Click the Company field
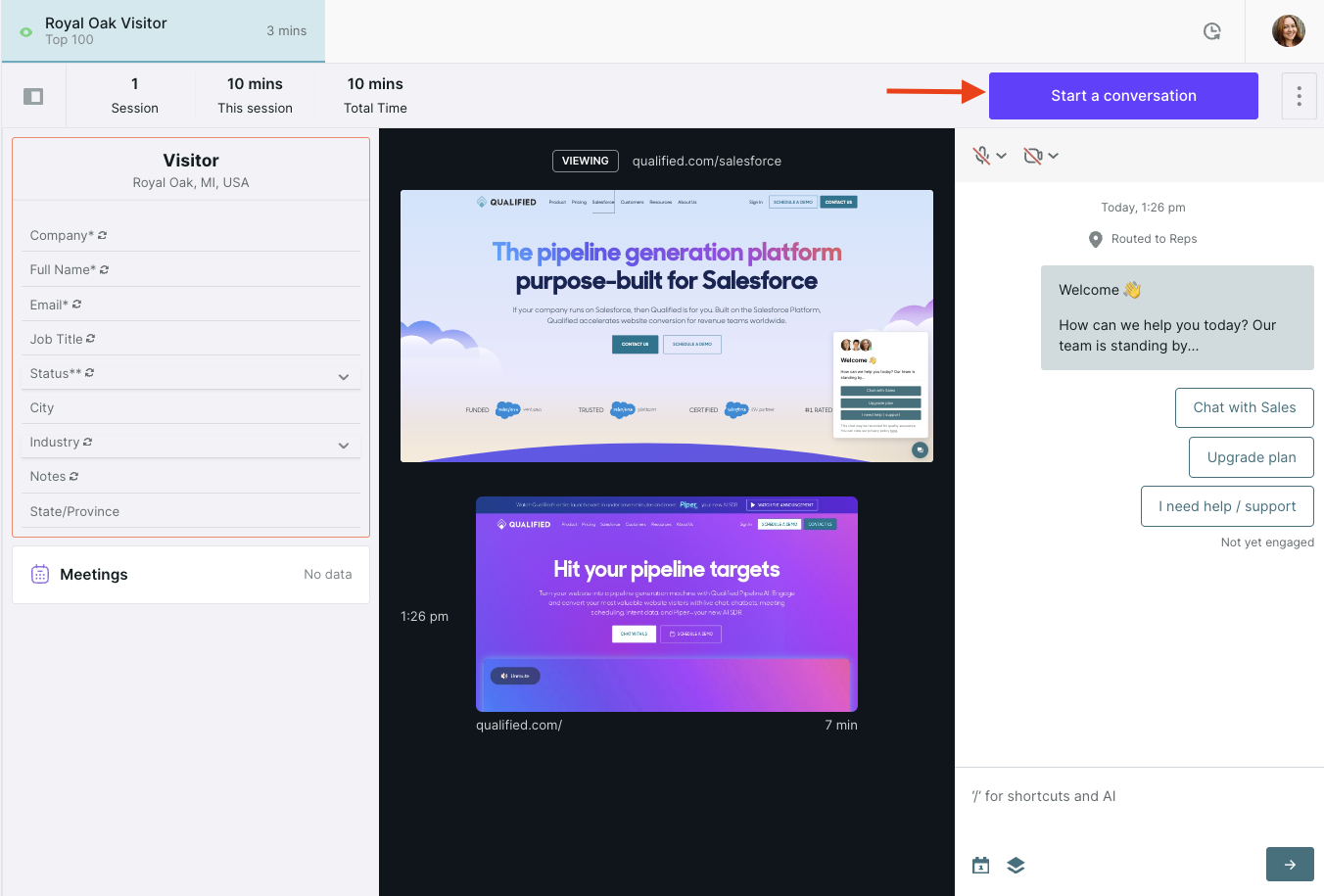Viewport: 1324px width, 896px height. [x=191, y=235]
